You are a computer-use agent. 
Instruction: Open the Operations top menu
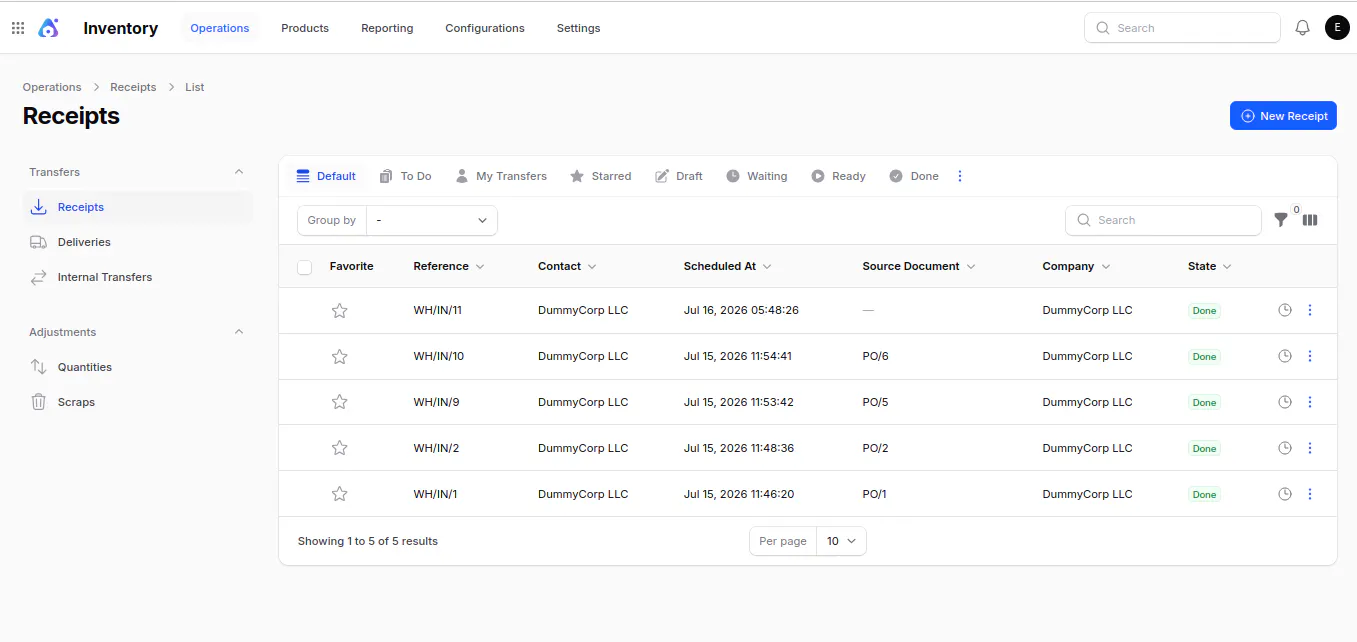click(x=220, y=28)
